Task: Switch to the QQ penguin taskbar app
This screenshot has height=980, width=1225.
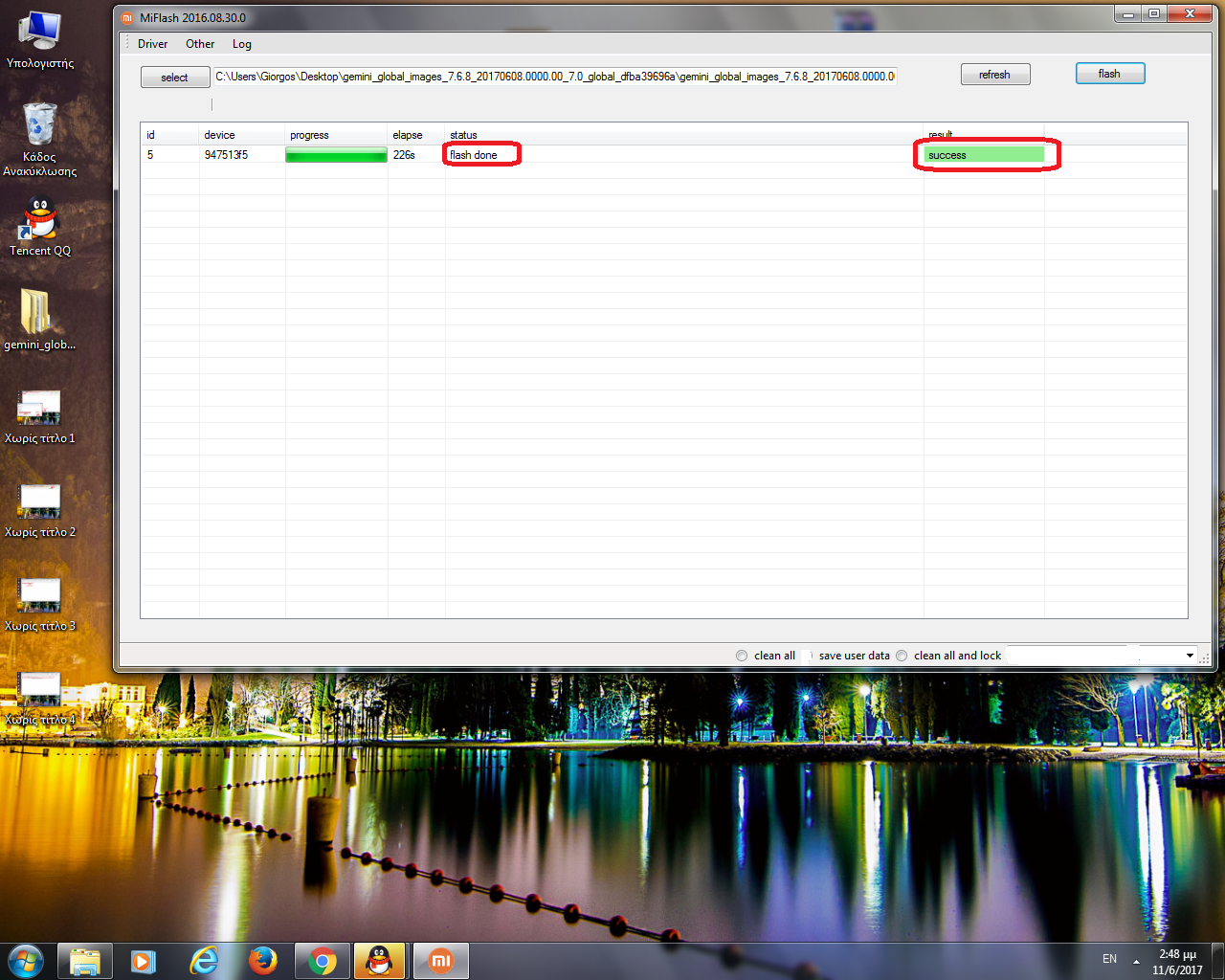Action: click(x=380, y=961)
